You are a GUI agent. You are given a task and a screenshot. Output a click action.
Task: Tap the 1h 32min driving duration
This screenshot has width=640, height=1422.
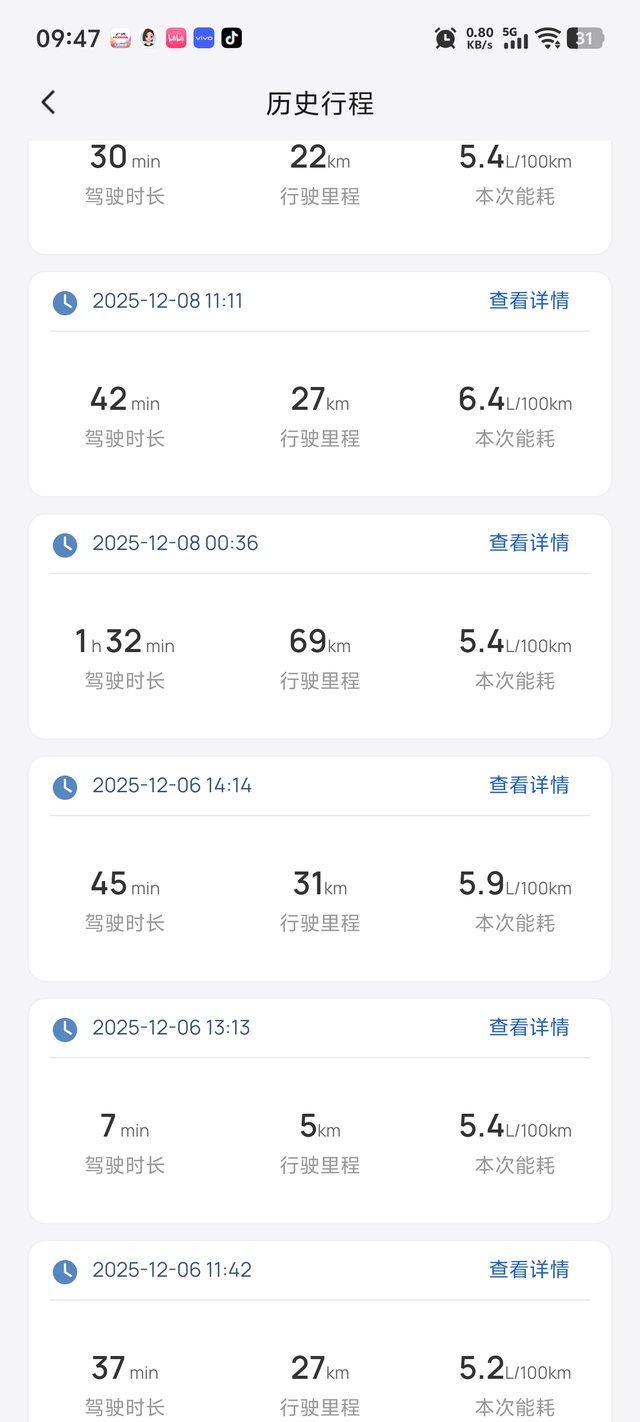tap(125, 642)
